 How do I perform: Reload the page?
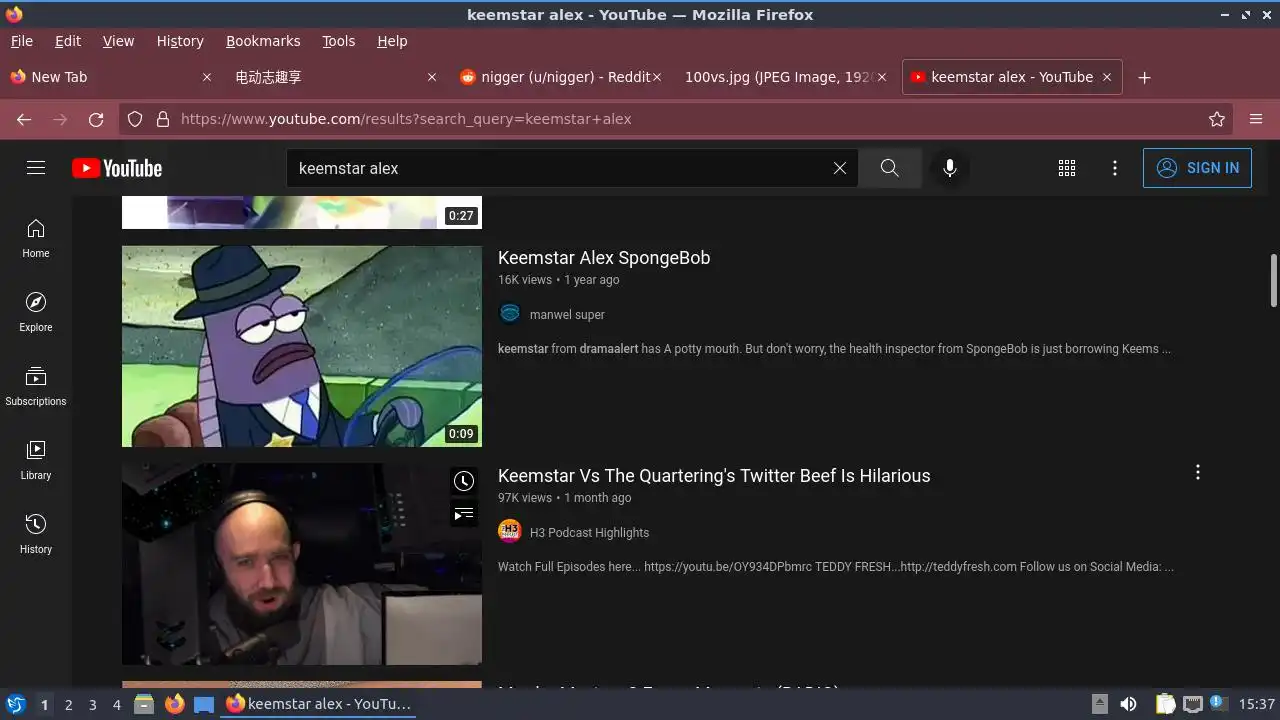click(x=96, y=119)
